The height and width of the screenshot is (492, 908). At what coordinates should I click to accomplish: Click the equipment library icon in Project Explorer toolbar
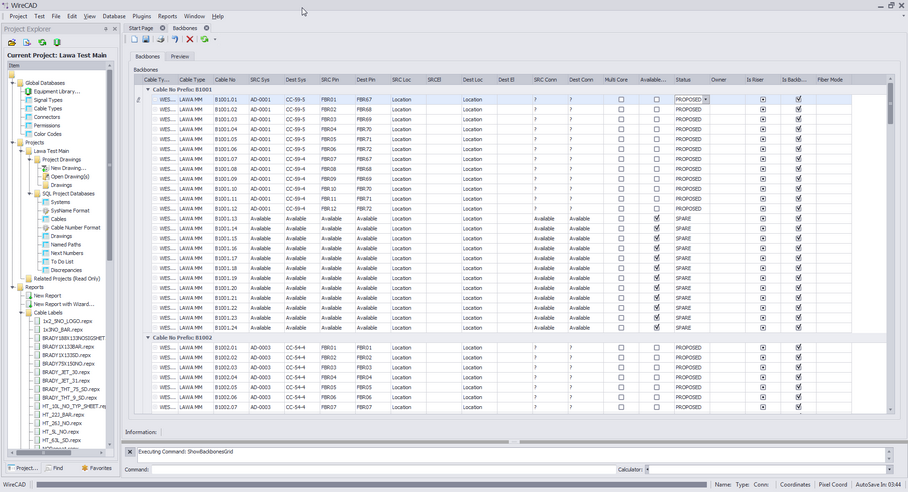(x=57, y=42)
